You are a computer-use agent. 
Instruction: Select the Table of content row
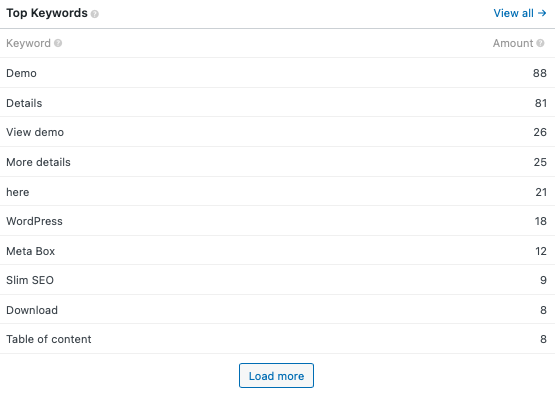point(278,339)
